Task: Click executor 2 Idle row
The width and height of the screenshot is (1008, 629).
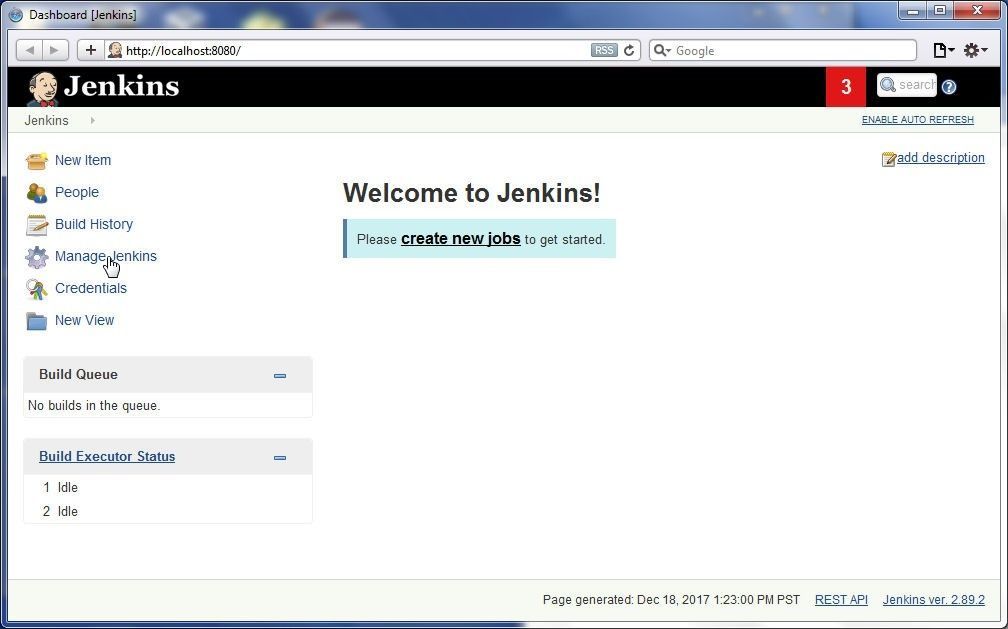Action: (x=168, y=511)
